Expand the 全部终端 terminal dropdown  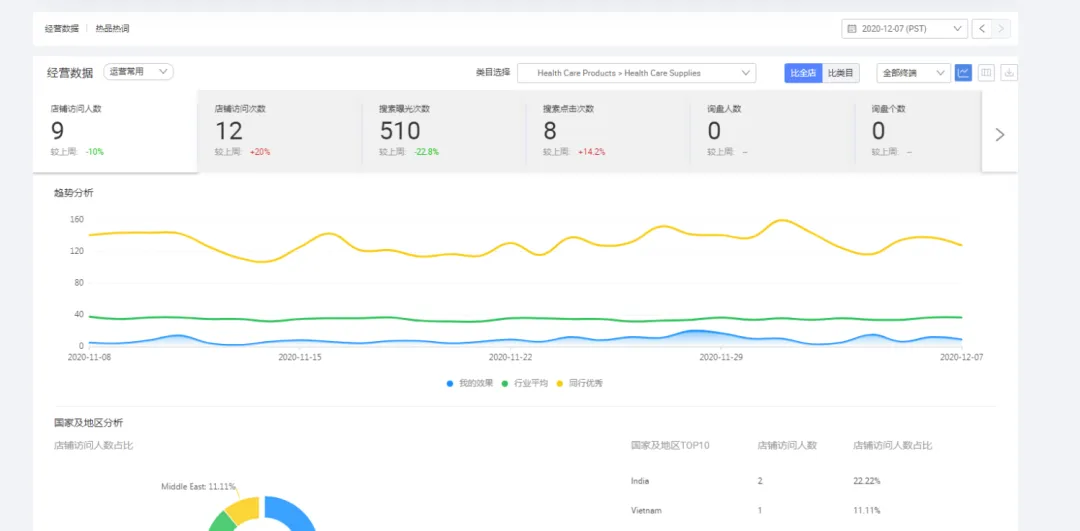tap(913, 73)
